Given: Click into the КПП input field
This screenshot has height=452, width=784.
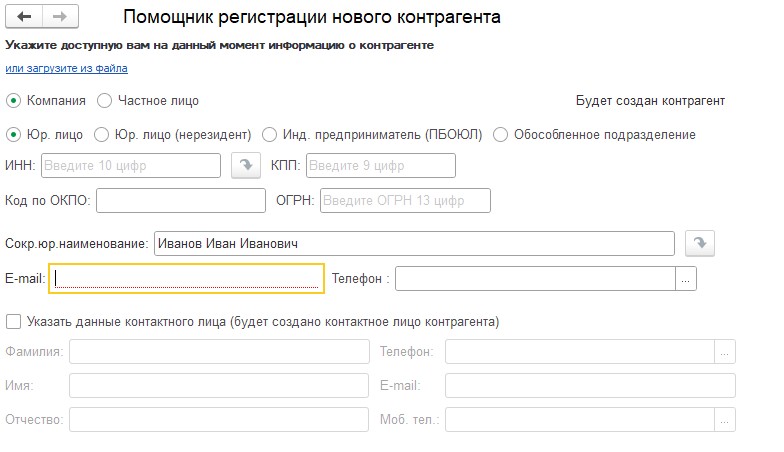Looking at the screenshot, I should click(380, 166).
